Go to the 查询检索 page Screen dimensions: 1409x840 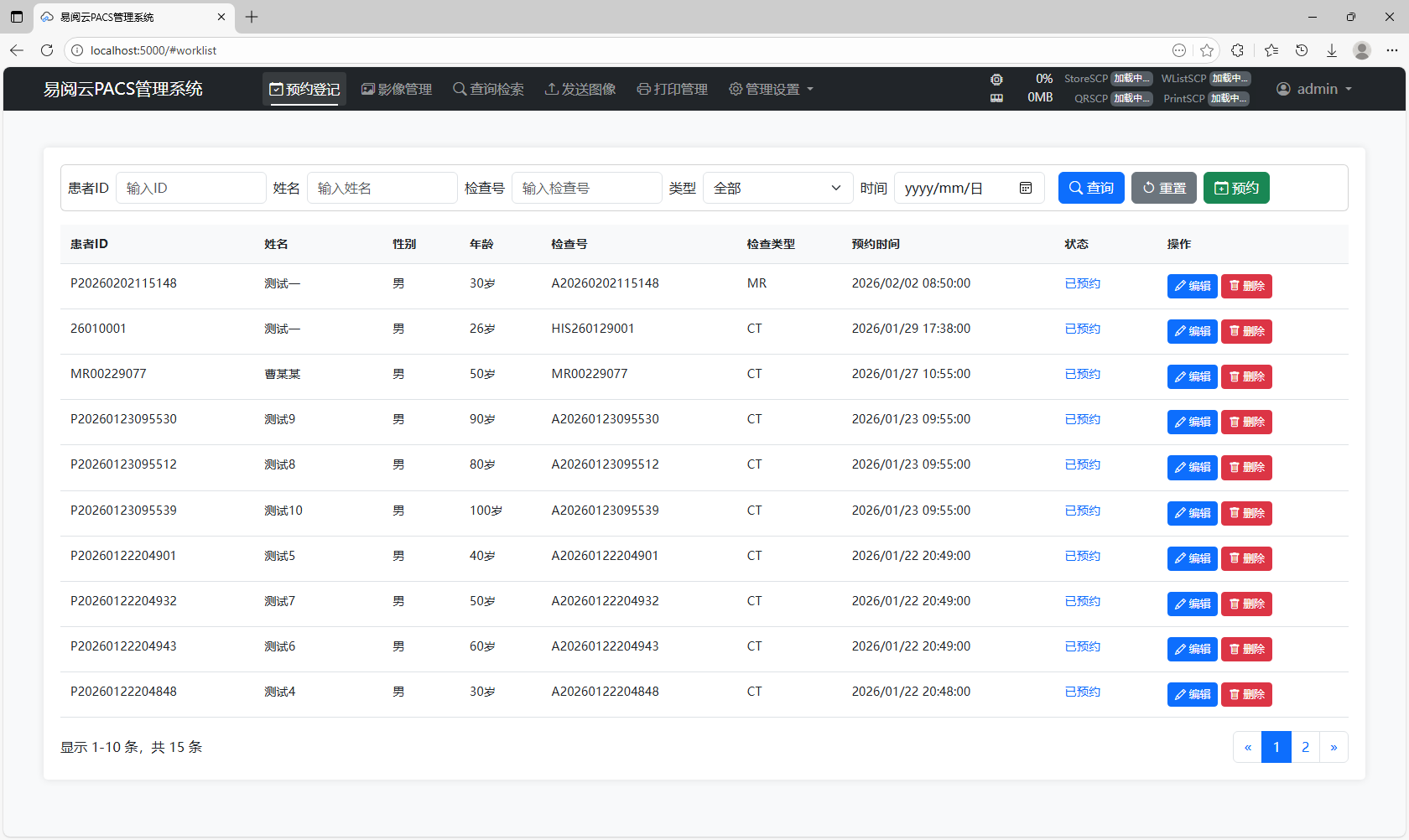coord(488,89)
